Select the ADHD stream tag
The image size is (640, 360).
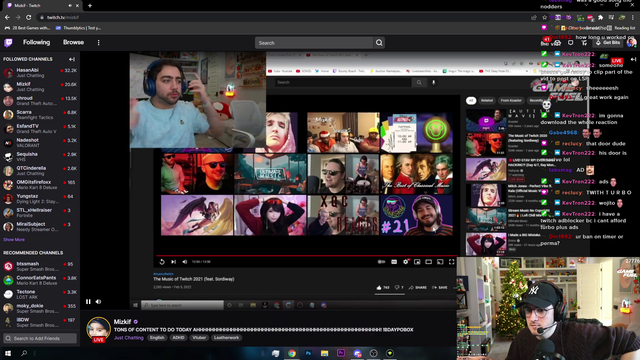pyautogui.click(x=178, y=338)
